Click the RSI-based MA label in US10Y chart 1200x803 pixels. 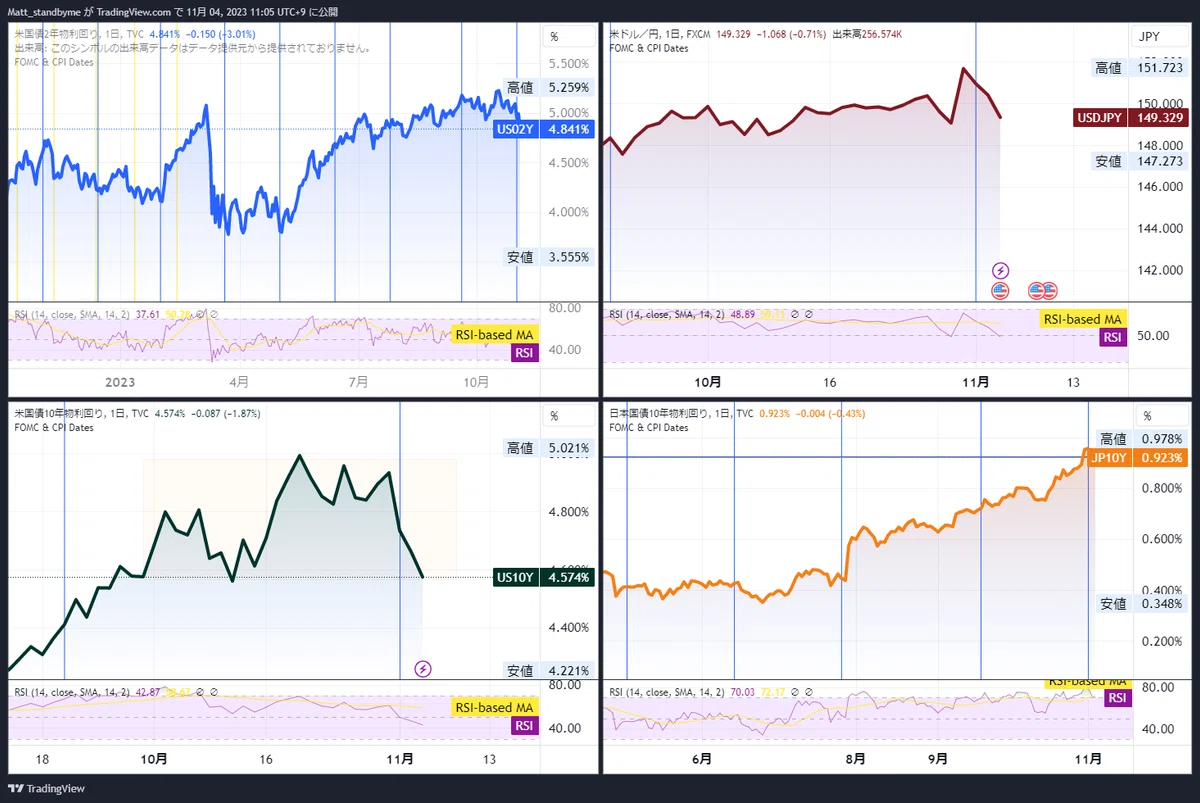pyautogui.click(x=495, y=708)
